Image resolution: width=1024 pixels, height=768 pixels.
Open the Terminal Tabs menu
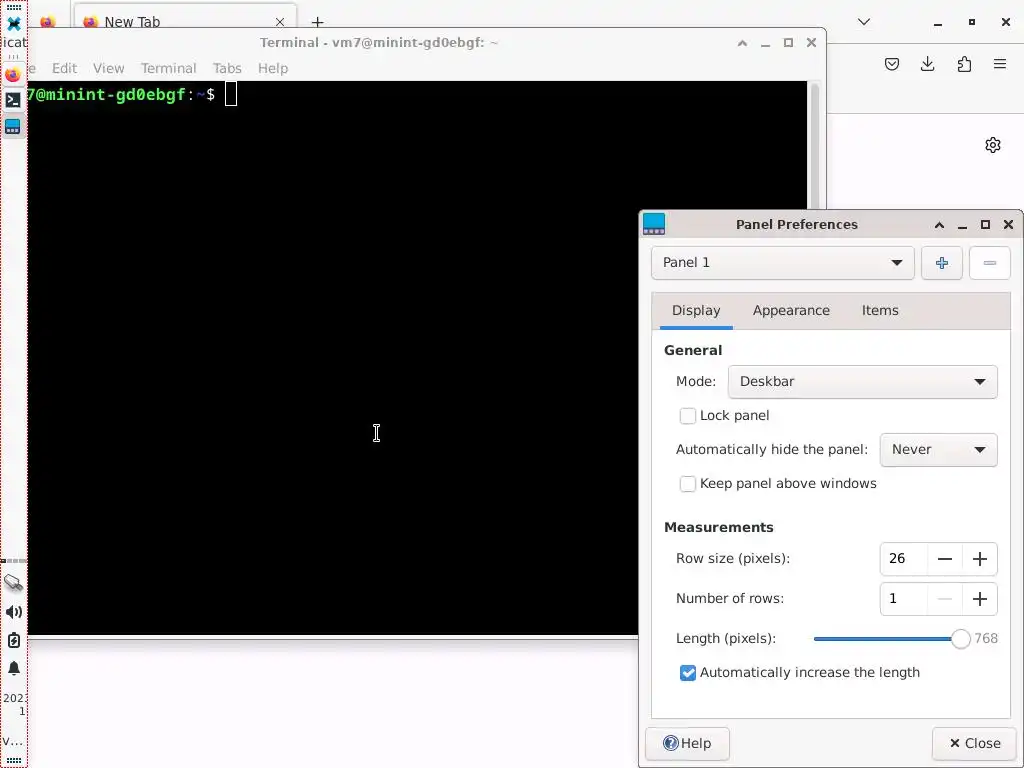tap(227, 68)
